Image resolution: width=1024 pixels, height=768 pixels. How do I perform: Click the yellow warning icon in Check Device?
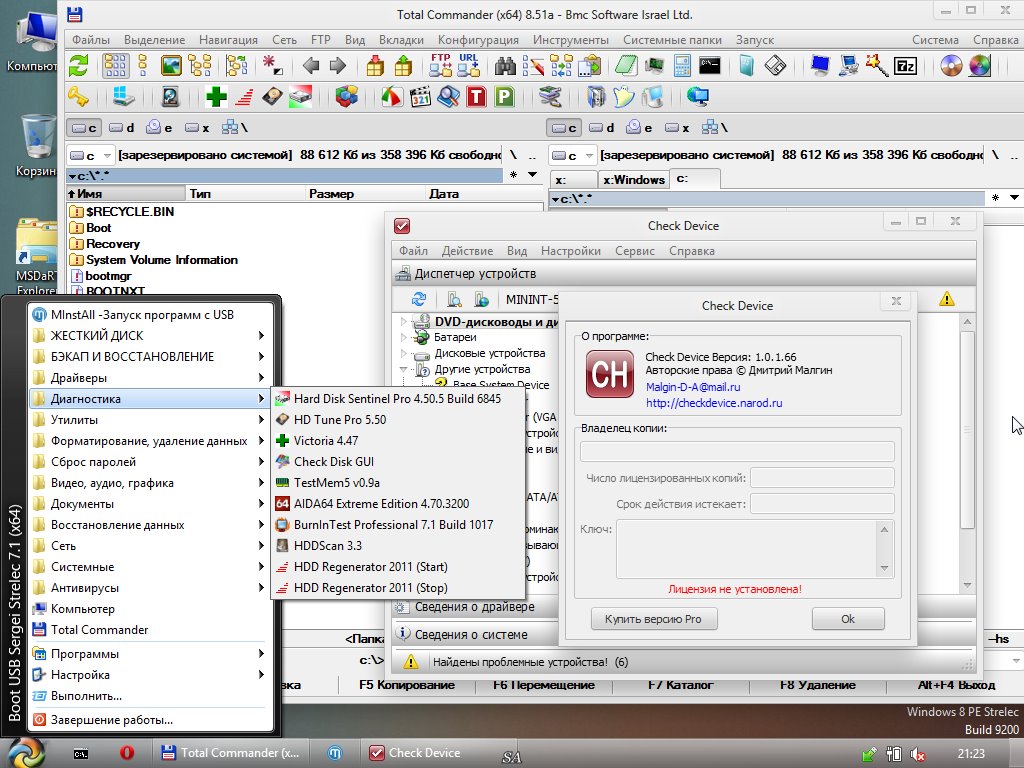946,299
